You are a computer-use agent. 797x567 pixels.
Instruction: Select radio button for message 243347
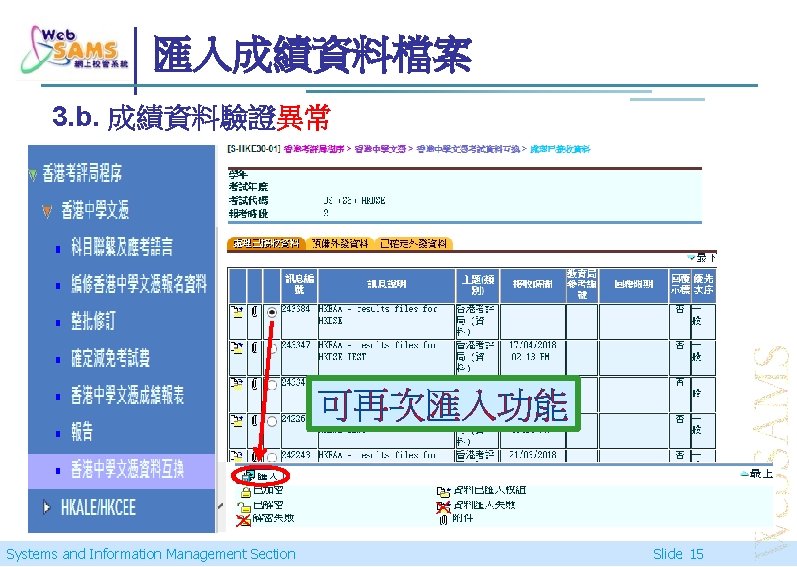pyautogui.click(x=273, y=349)
